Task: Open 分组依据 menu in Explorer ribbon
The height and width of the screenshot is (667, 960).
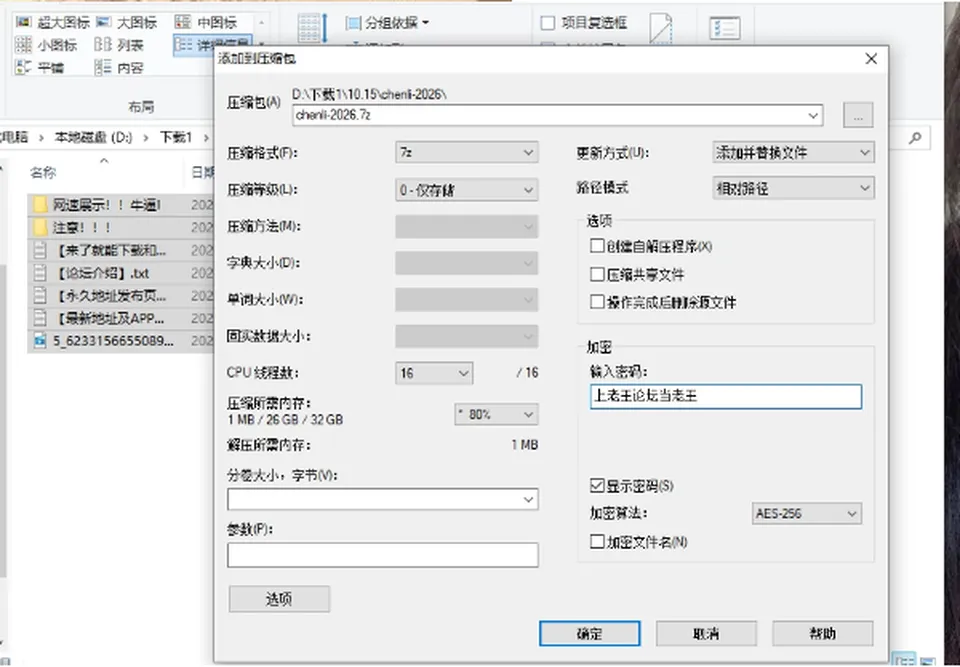Action: (388, 23)
